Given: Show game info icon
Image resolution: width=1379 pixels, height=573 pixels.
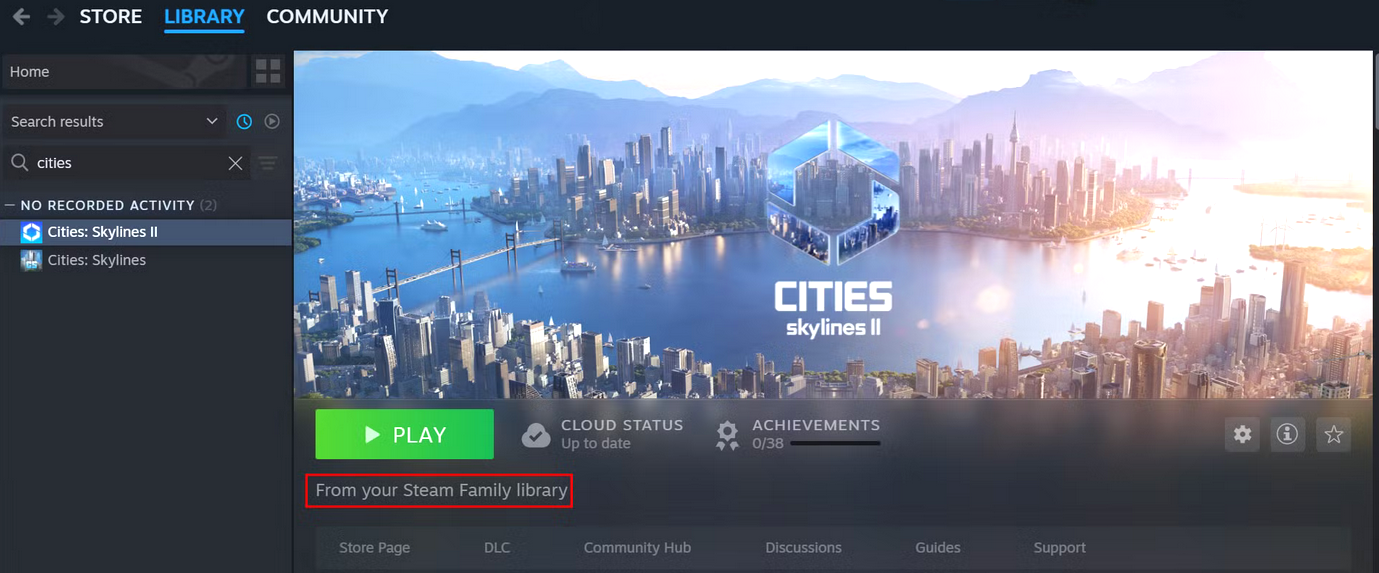Looking at the screenshot, I should coord(1288,434).
